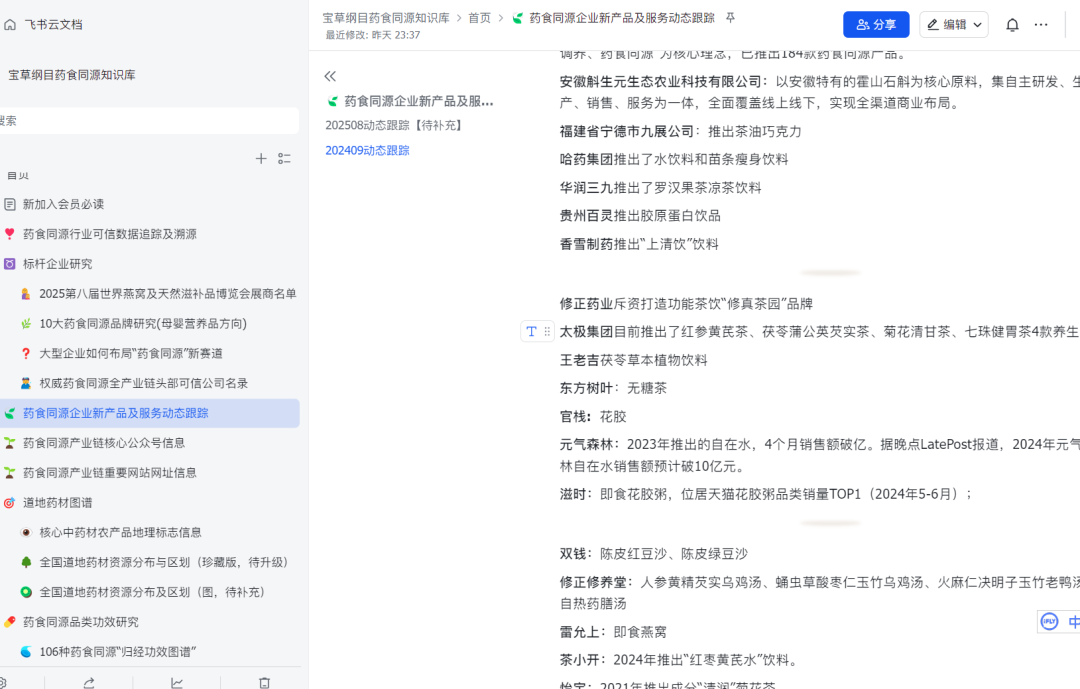
Task: Click the 分享 button
Action: 876,24
